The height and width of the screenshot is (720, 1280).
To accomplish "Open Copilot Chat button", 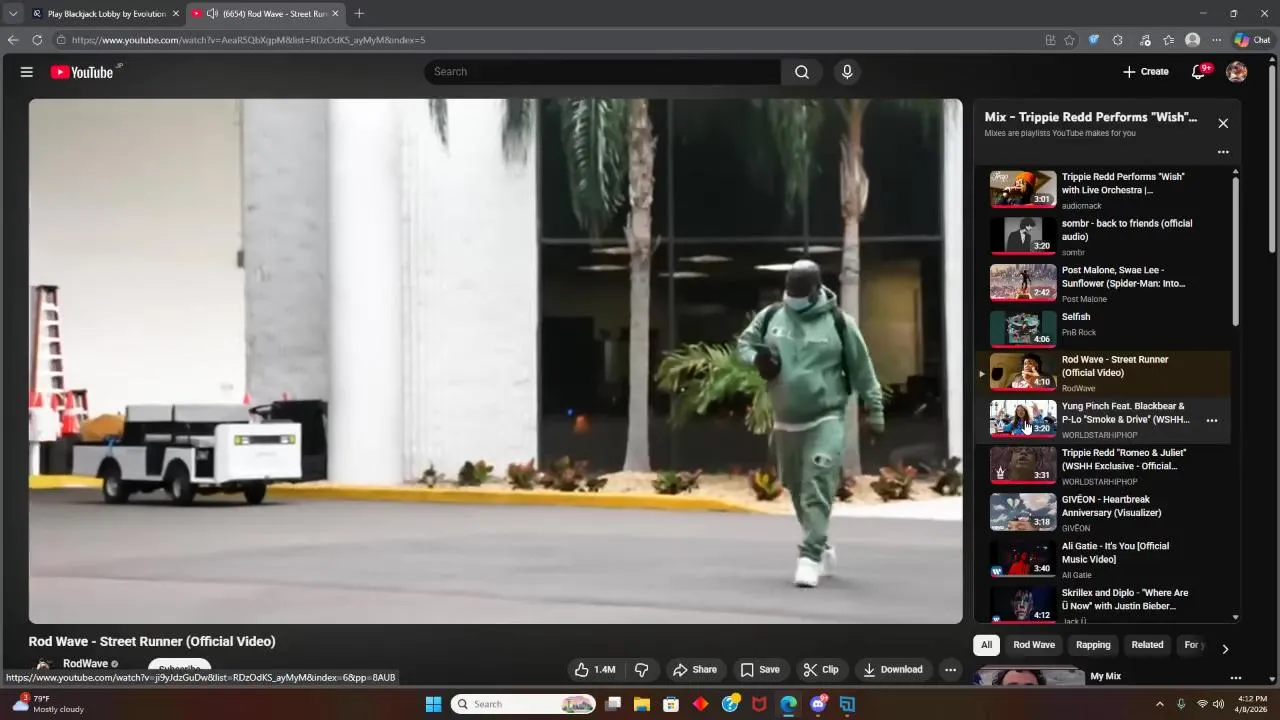I will (1252, 40).
